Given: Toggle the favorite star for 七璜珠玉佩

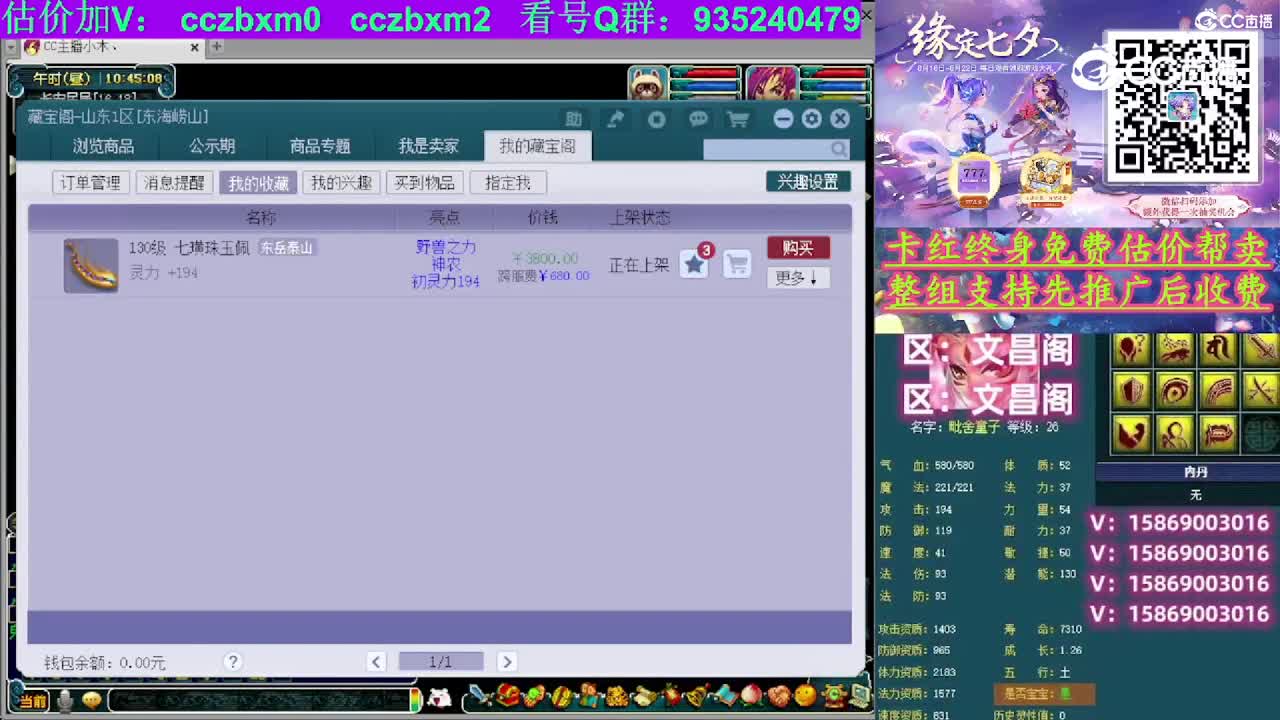Looking at the screenshot, I should point(694,264).
